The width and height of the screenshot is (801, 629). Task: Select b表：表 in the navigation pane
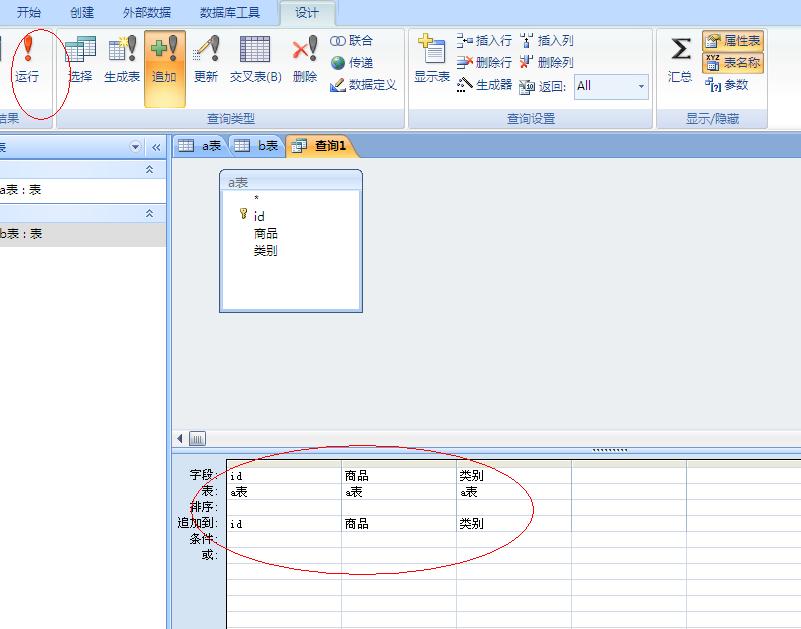click(82, 234)
